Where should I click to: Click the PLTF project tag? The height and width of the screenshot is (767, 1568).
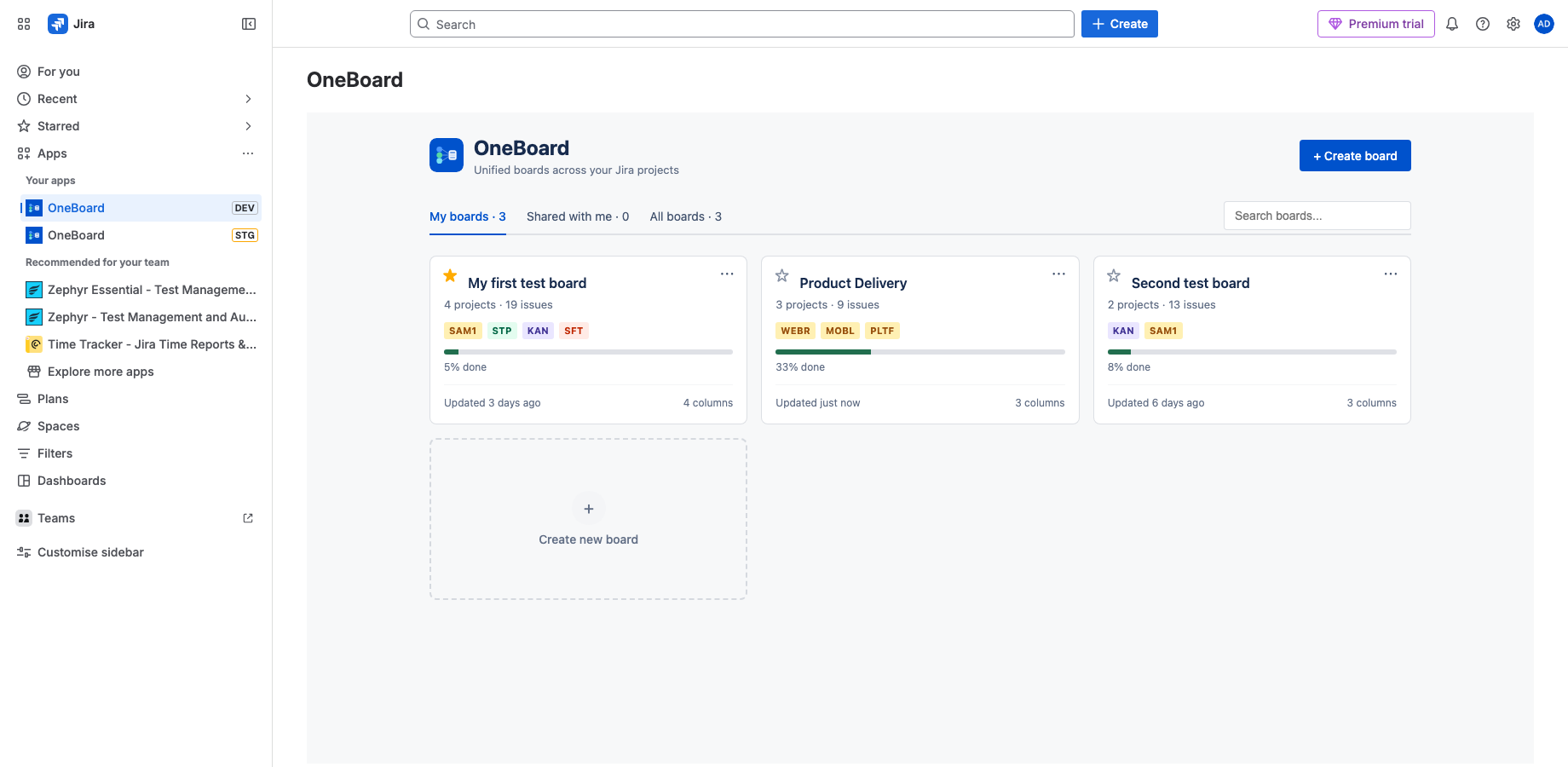882,331
